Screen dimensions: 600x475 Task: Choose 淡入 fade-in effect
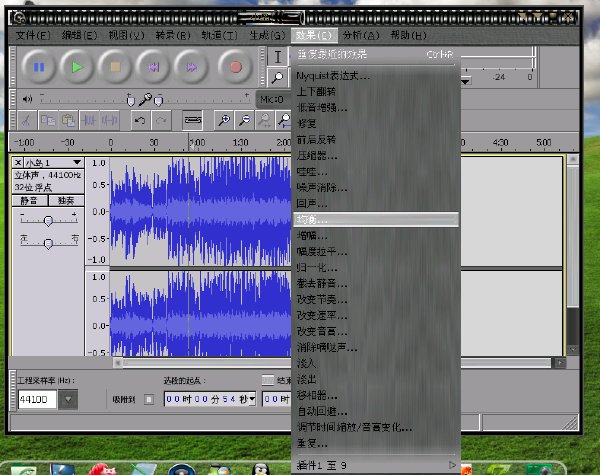click(376, 363)
